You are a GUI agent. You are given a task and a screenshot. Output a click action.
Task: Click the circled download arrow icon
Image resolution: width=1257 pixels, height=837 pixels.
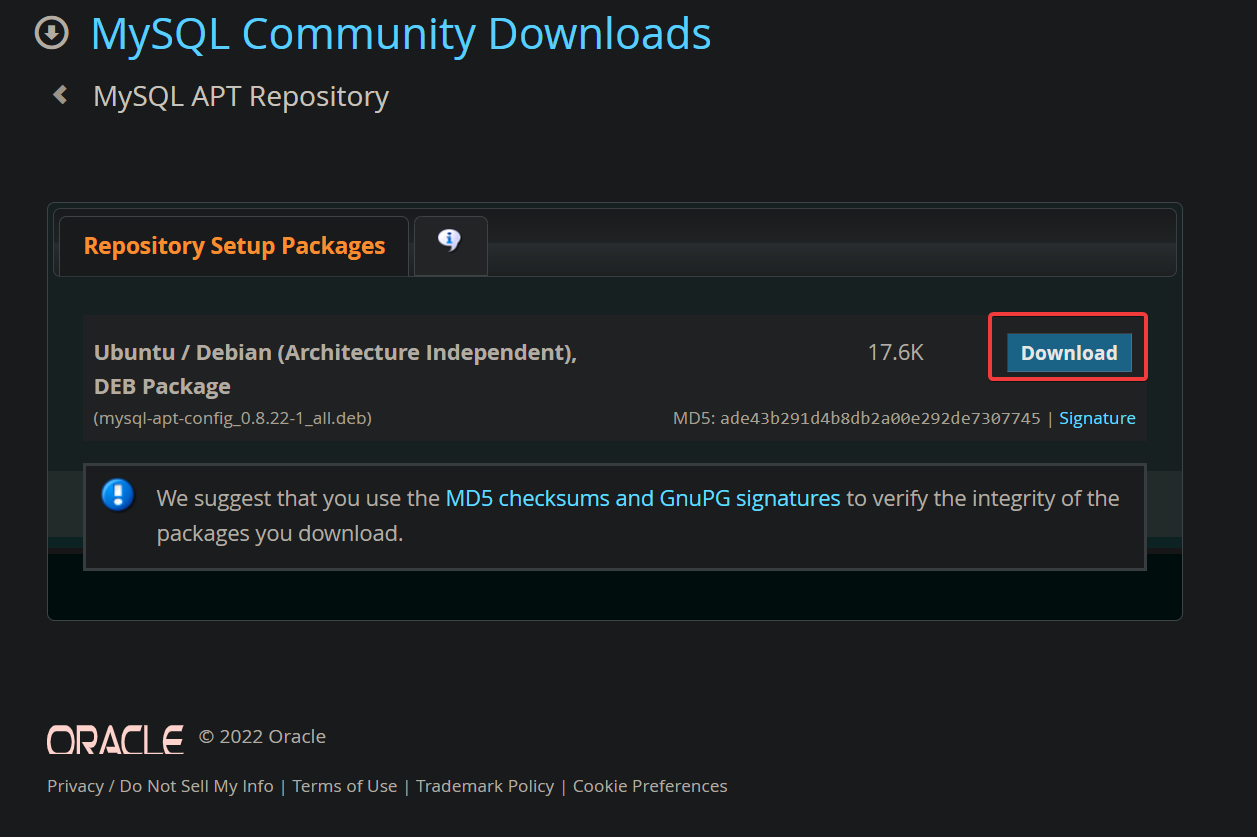pyautogui.click(x=51, y=33)
